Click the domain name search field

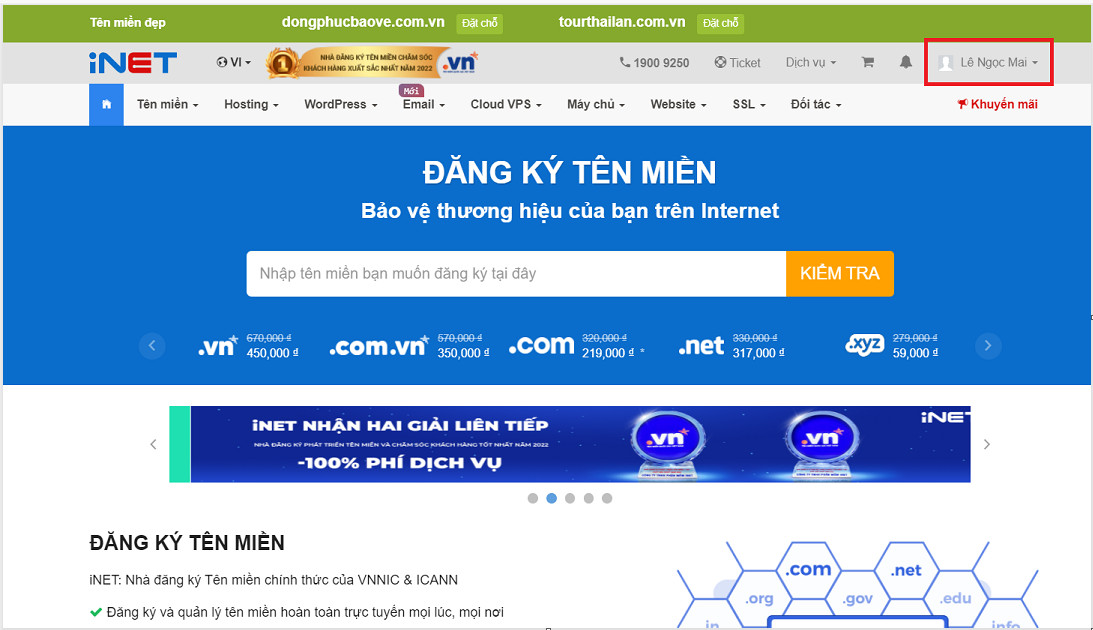[516, 274]
